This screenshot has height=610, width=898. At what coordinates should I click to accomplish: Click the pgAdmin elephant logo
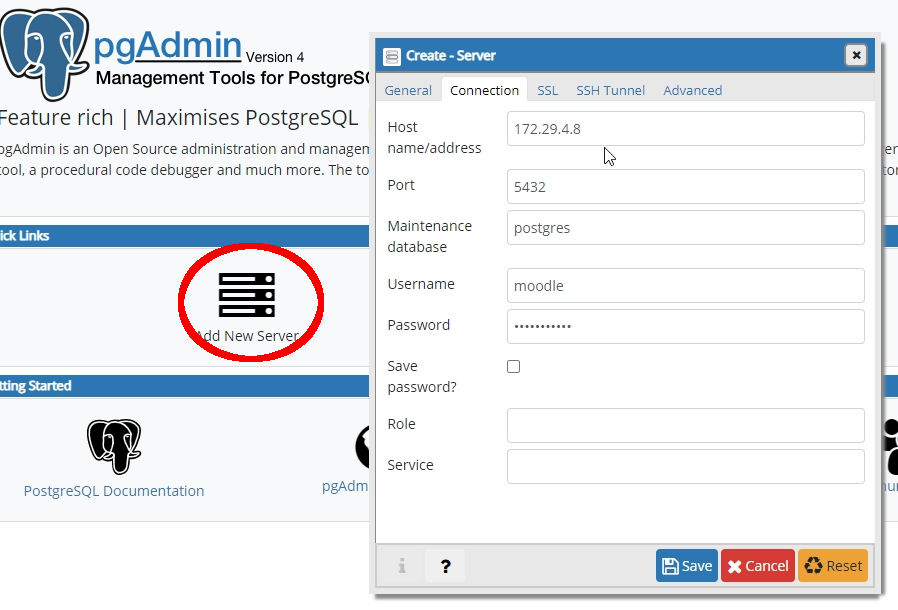(44, 50)
